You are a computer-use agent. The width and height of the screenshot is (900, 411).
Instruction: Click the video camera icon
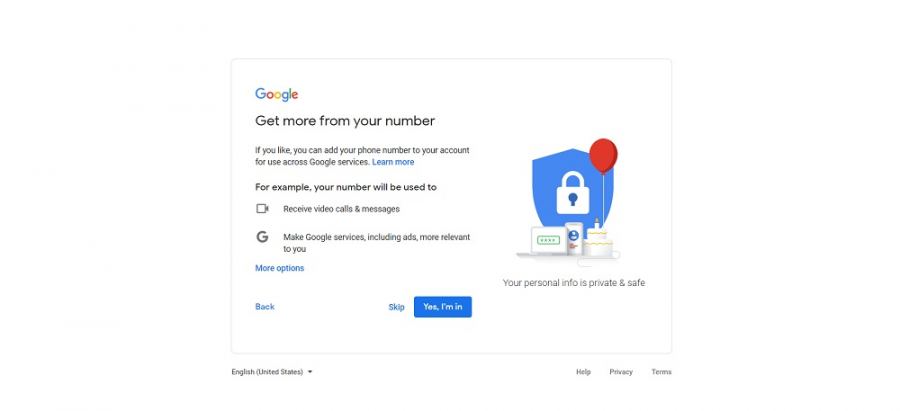coord(262,209)
